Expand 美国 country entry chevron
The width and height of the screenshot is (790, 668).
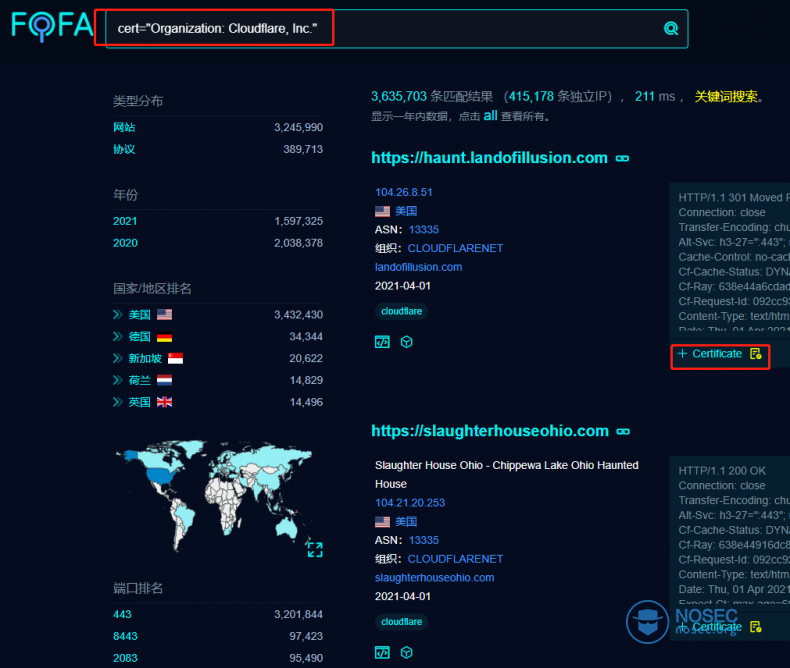tap(117, 315)
